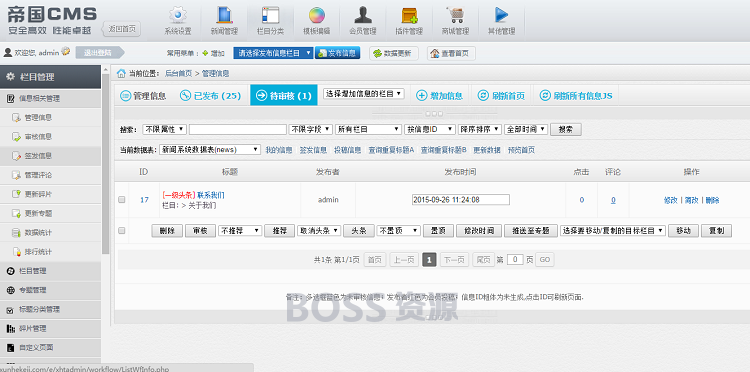750x372 pixels.
Task: Open 选择增加信息的栏目 dropdown
Action: (x=364, y=94)
